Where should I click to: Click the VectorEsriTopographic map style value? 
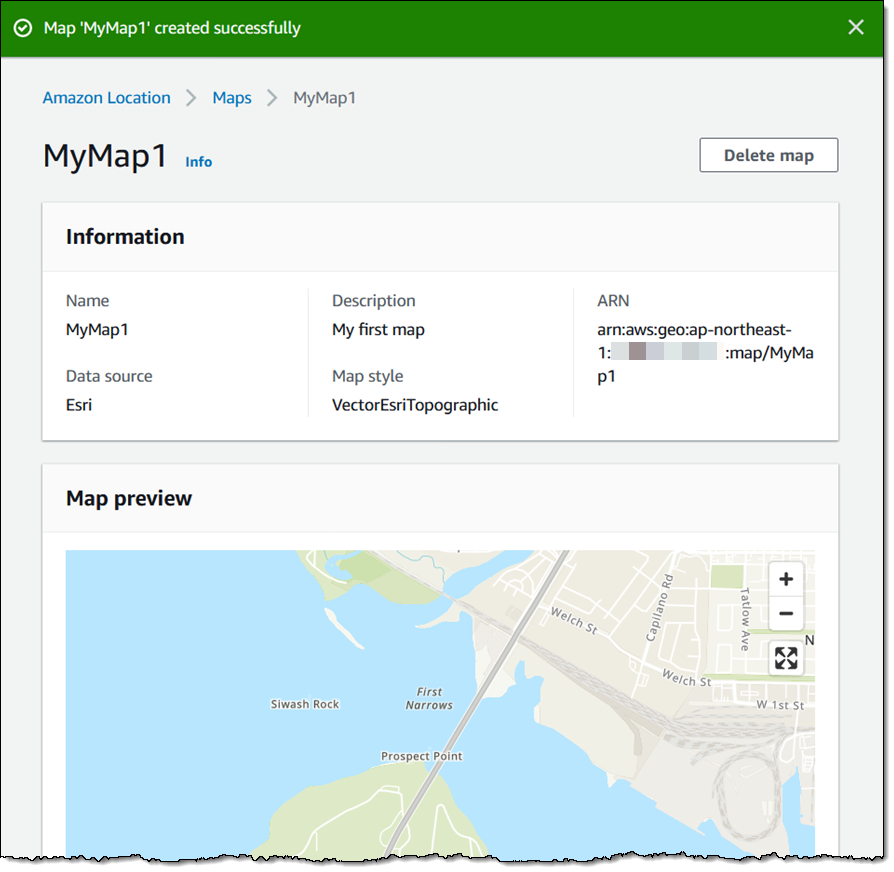tap(415, 405)
